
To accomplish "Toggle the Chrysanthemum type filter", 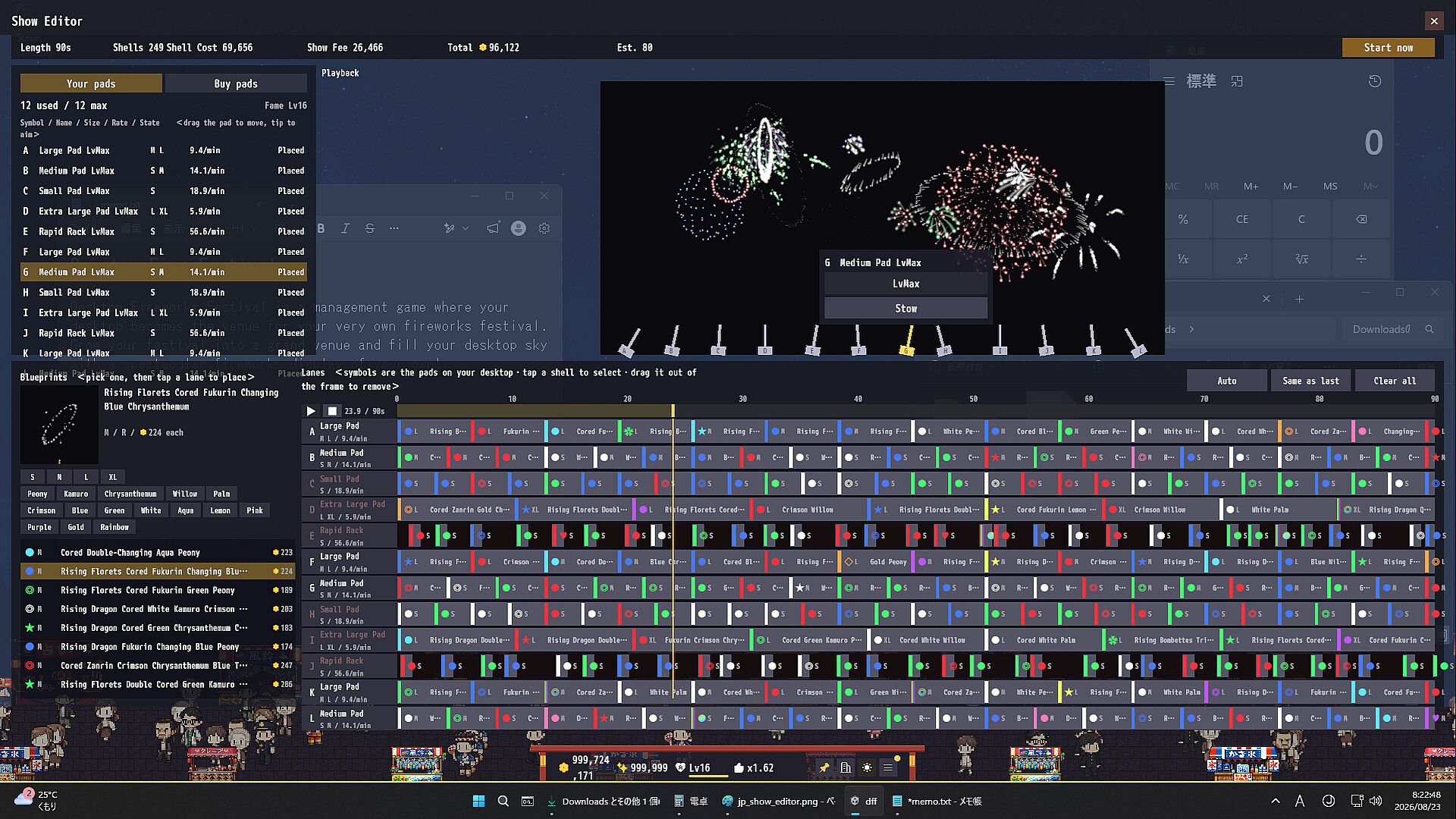I will (x=130, y=494).
